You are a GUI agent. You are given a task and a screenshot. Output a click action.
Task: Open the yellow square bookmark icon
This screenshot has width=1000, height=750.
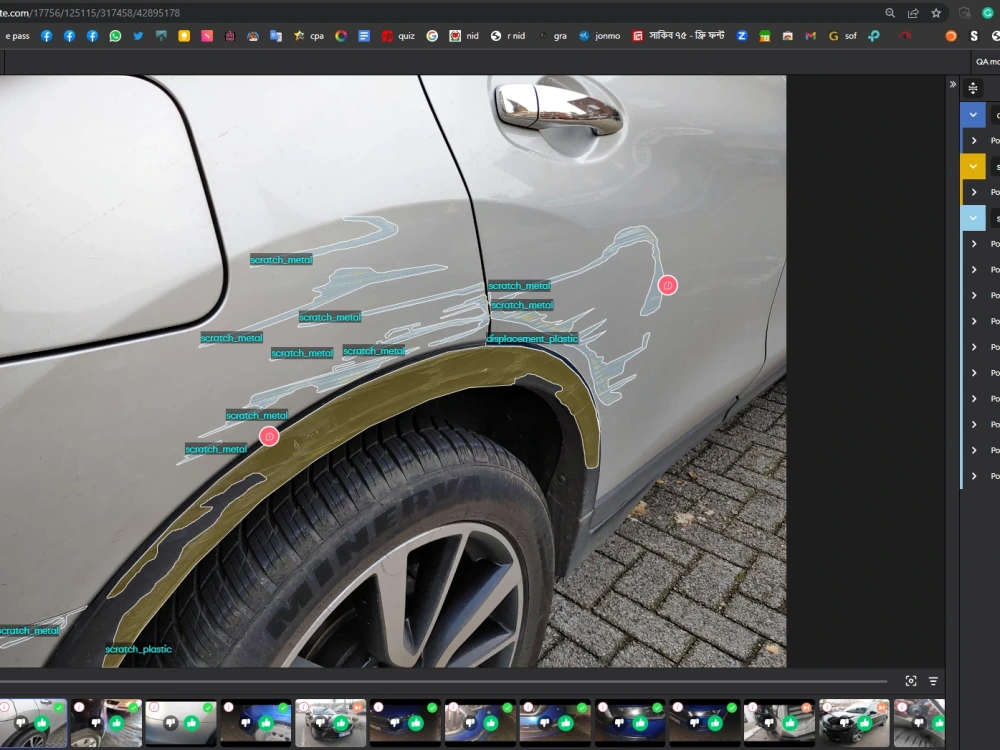pos(184,36)
